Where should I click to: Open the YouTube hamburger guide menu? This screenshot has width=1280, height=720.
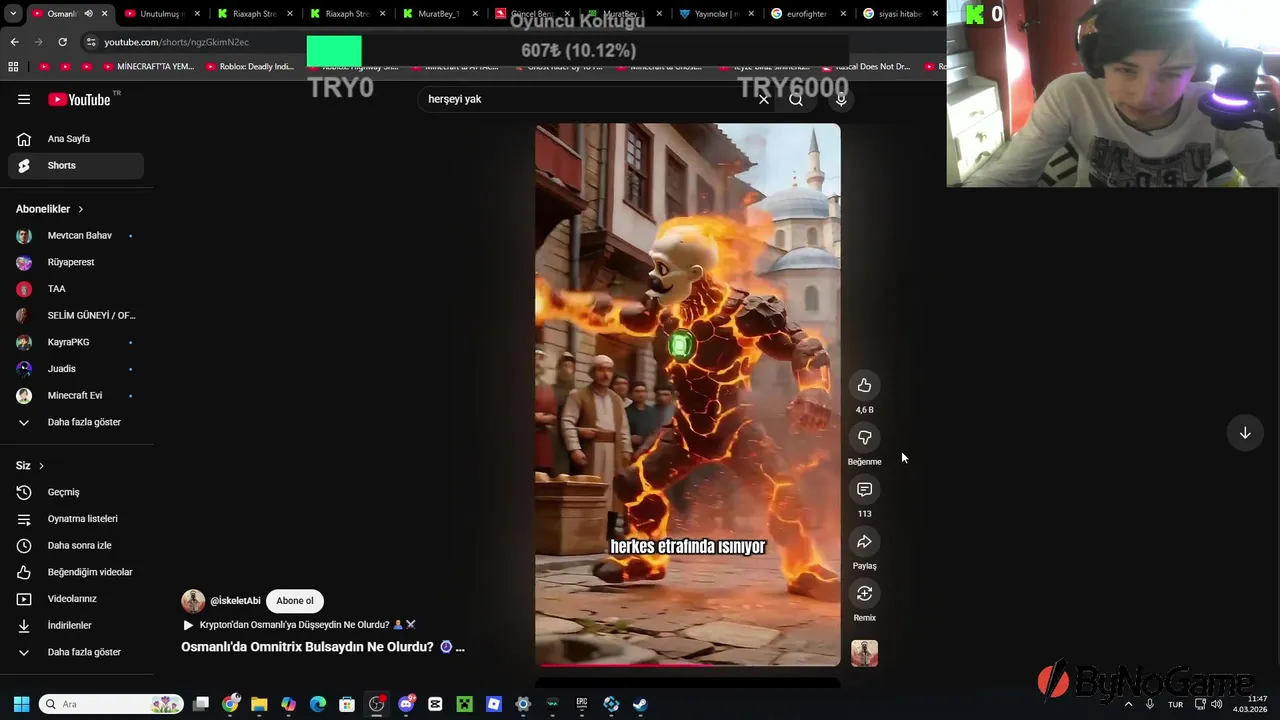coord(24,99)
